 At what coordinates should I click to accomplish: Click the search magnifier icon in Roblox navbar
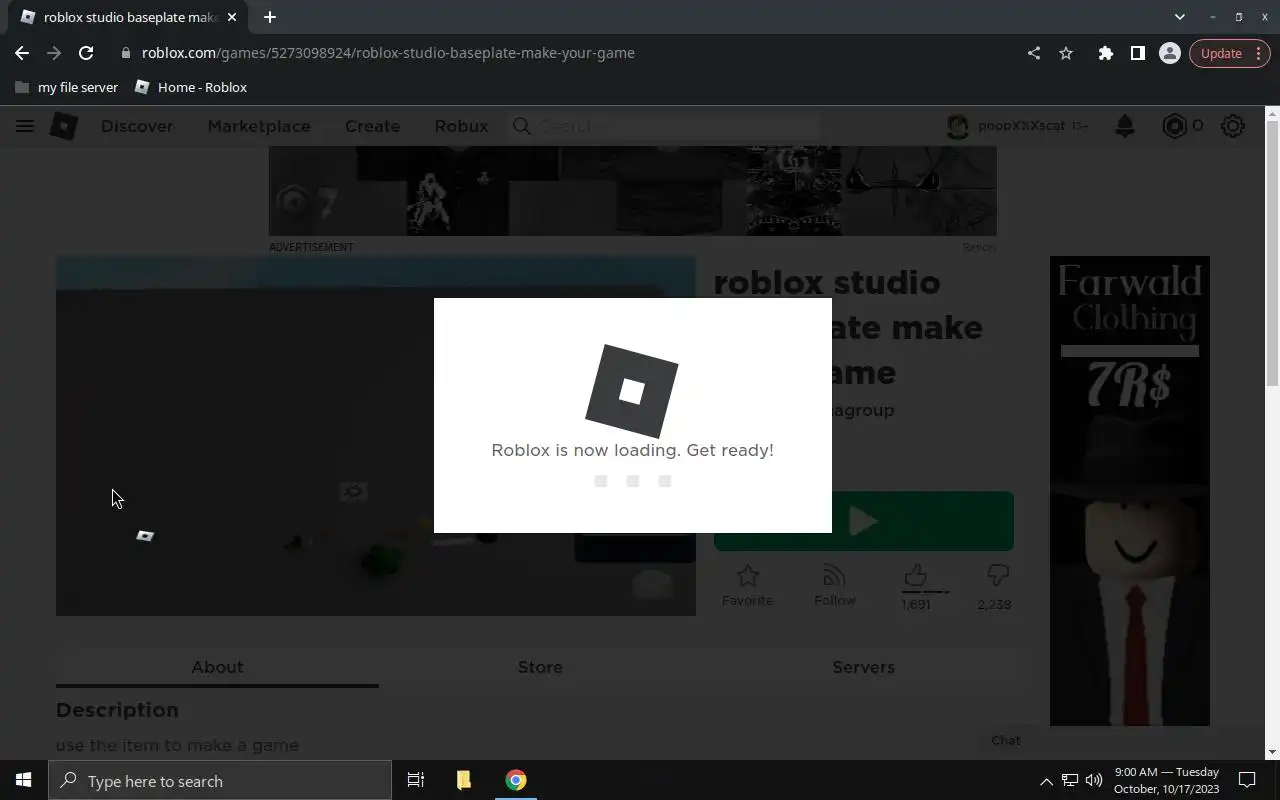(x=521, y=126)
